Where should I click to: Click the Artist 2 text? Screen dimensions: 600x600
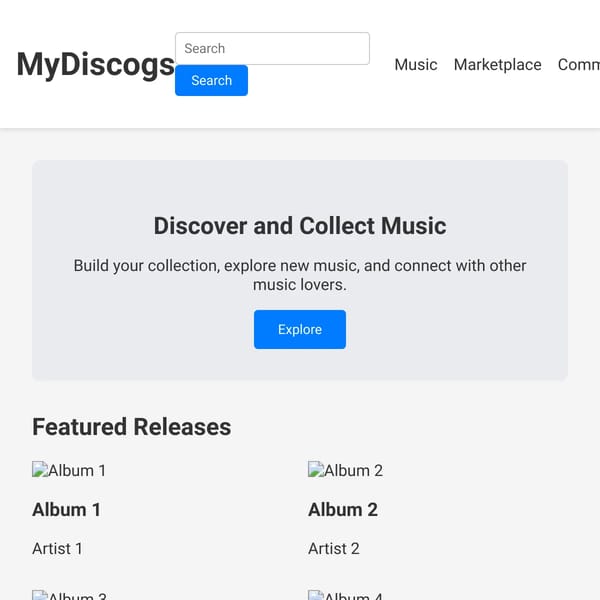point(334,549)
